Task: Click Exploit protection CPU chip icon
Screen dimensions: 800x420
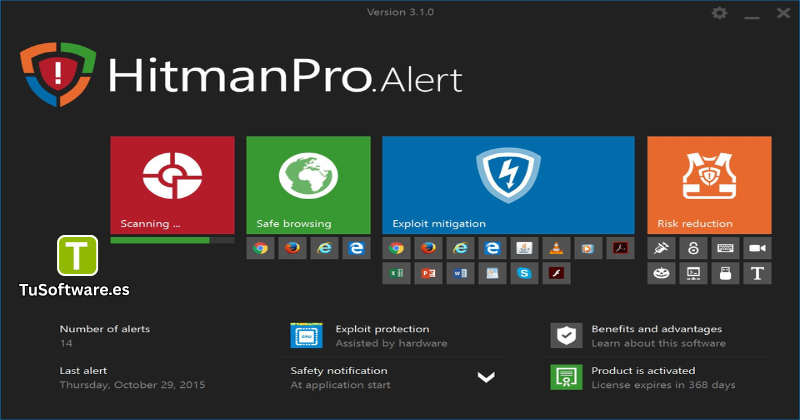Action: click(306, 336)
